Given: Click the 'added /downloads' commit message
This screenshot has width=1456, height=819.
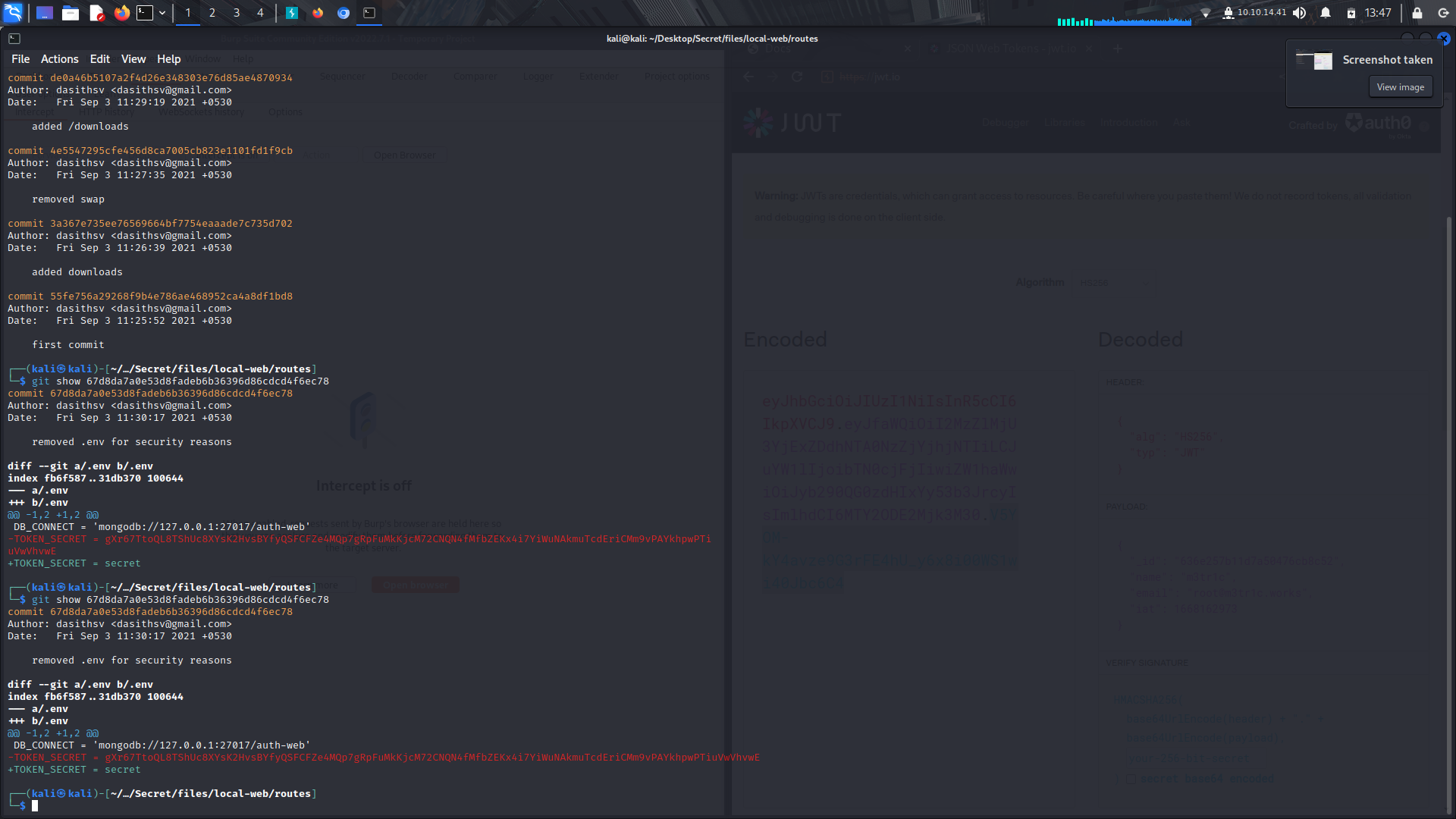Looking at the screenshot, I should pos(80,127).
